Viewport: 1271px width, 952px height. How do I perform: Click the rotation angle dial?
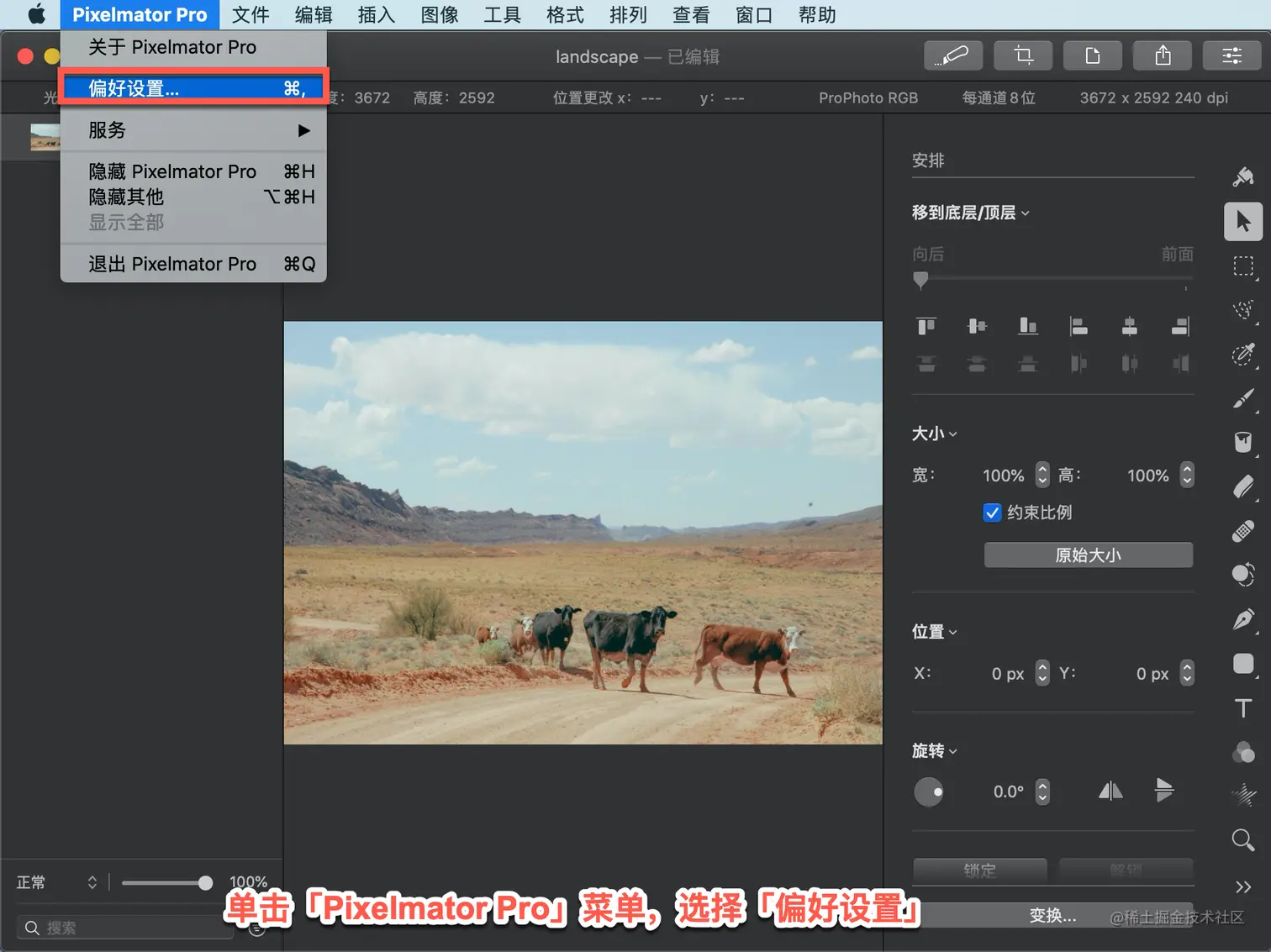[929, 792]
